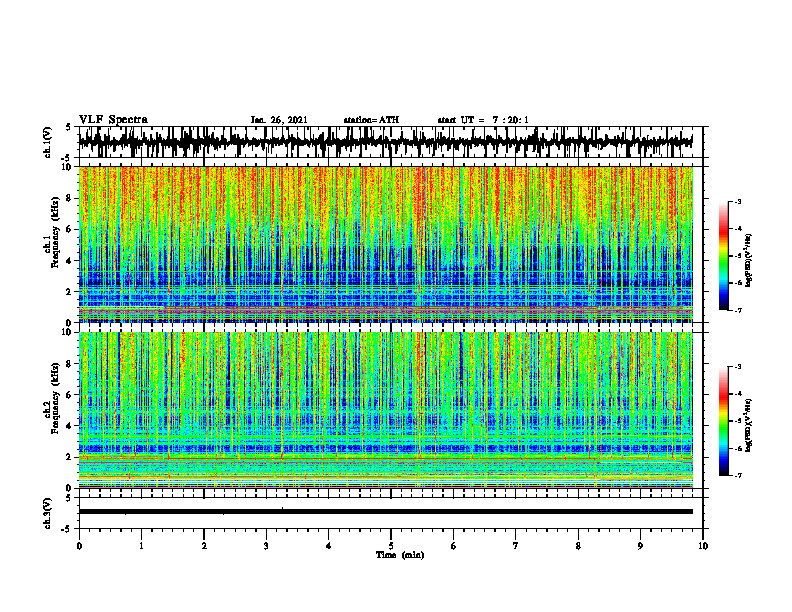Image resolution: width=792 pixels, height=612 pixels.
Task: Click the ch.1 spectrogram color scale bar
Action: 723,256
